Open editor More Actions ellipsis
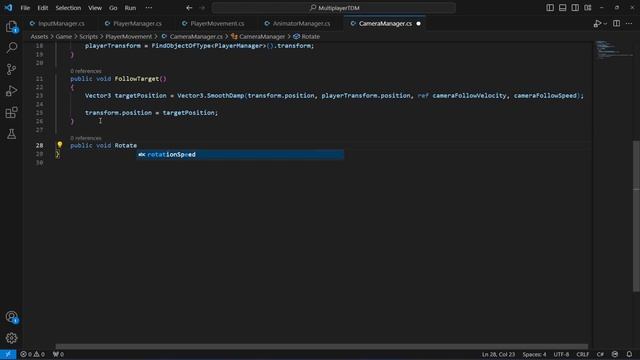The height and width of the screenshot is (360, 640). tap(629, 24)
